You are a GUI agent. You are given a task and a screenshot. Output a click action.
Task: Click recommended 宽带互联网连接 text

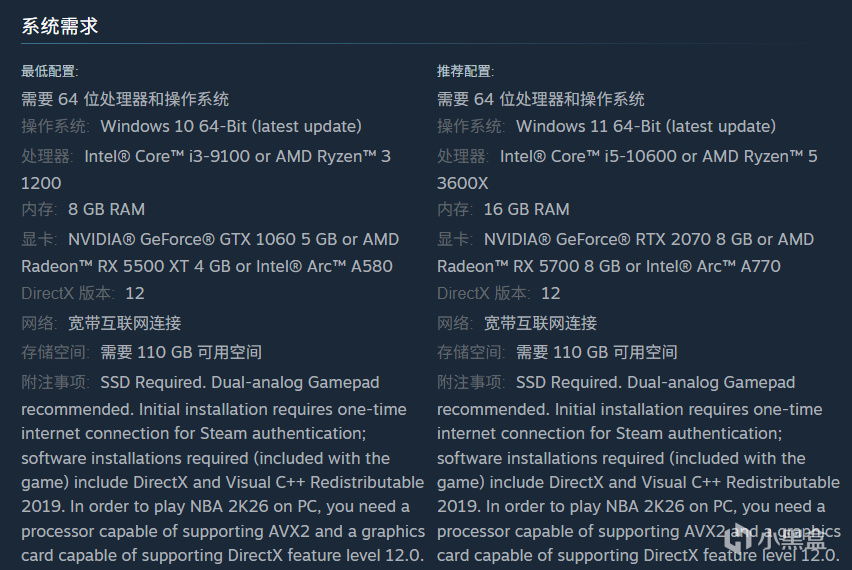(540, 323)
